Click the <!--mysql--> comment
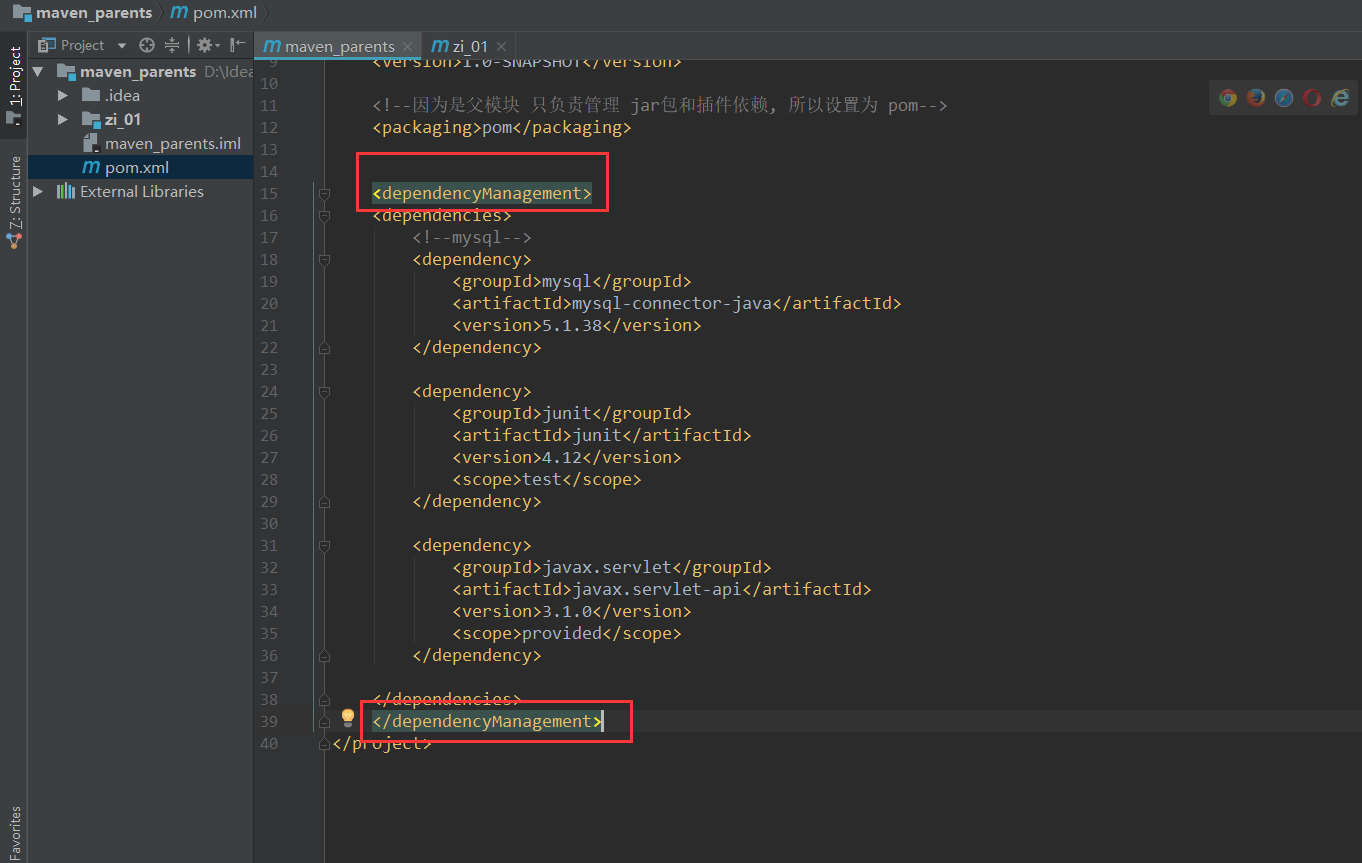This screenshot has height=863, width=1362. [x=472, y=238]
